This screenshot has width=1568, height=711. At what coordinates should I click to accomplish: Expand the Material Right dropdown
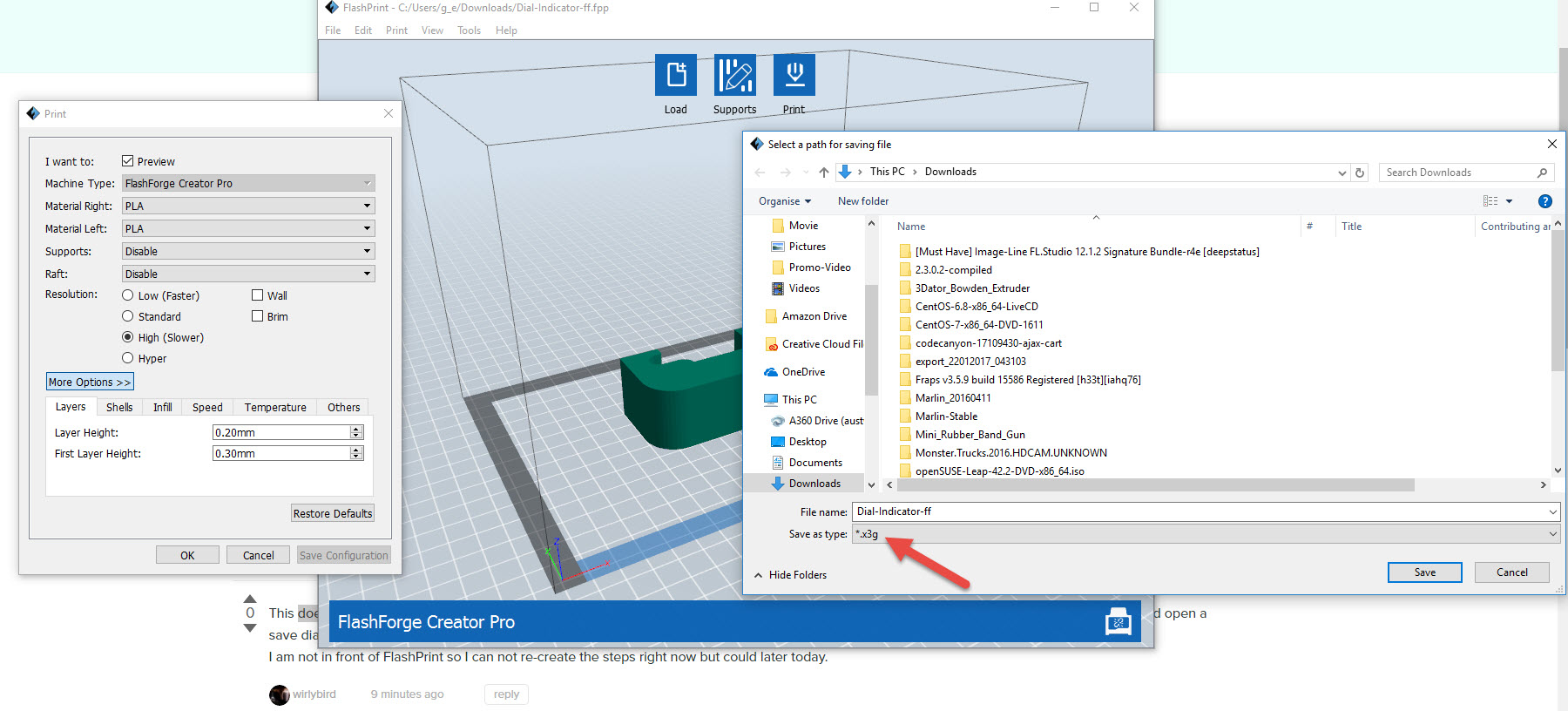[248, 207]
